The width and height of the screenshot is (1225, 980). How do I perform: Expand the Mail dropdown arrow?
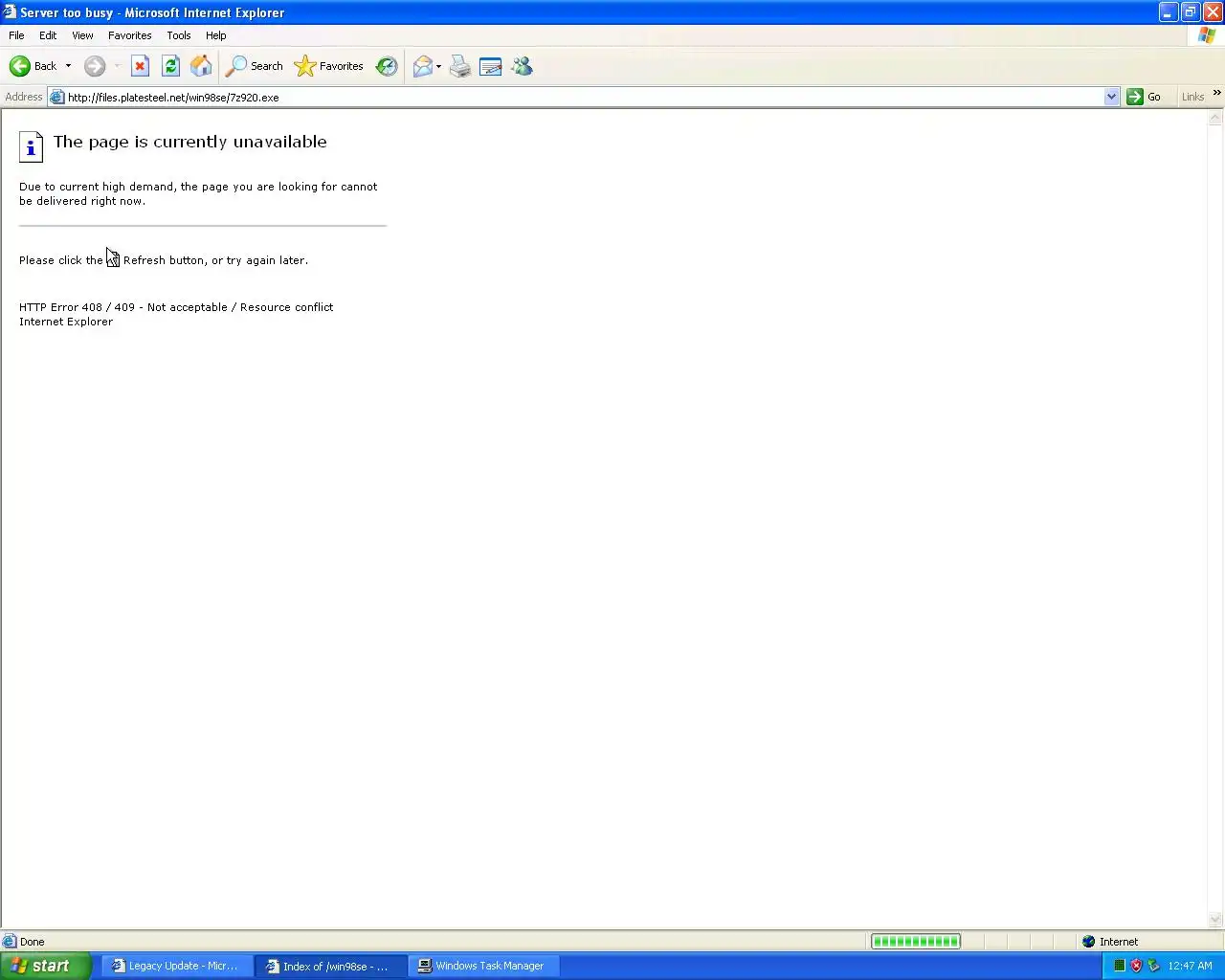(438, 66)
